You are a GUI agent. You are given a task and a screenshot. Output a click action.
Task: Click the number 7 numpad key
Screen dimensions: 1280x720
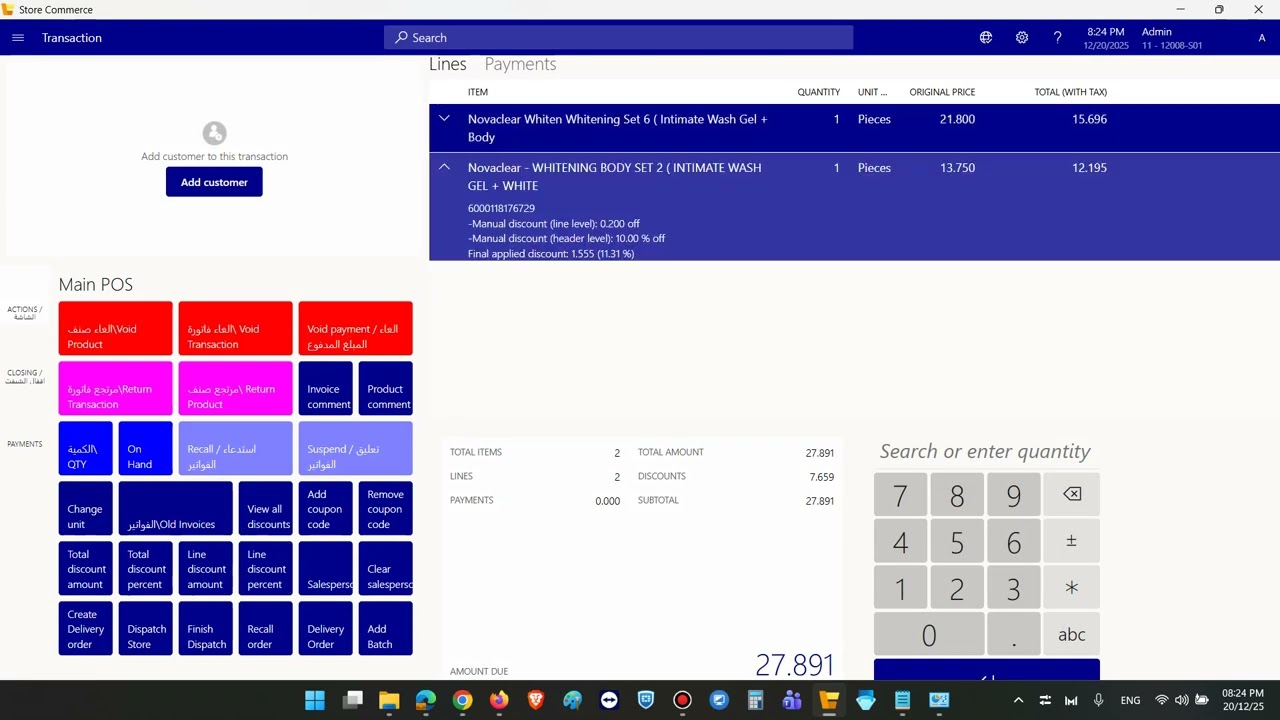point(900,494)
